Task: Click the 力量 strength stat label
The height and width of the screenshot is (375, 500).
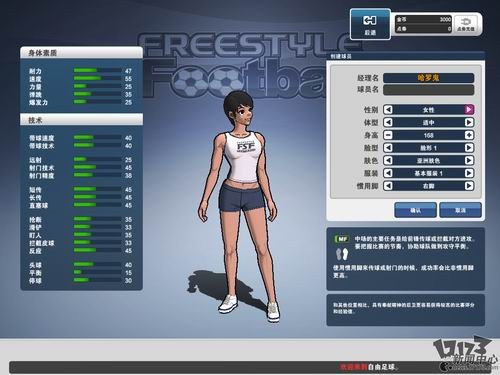Action: pos(35,87)
